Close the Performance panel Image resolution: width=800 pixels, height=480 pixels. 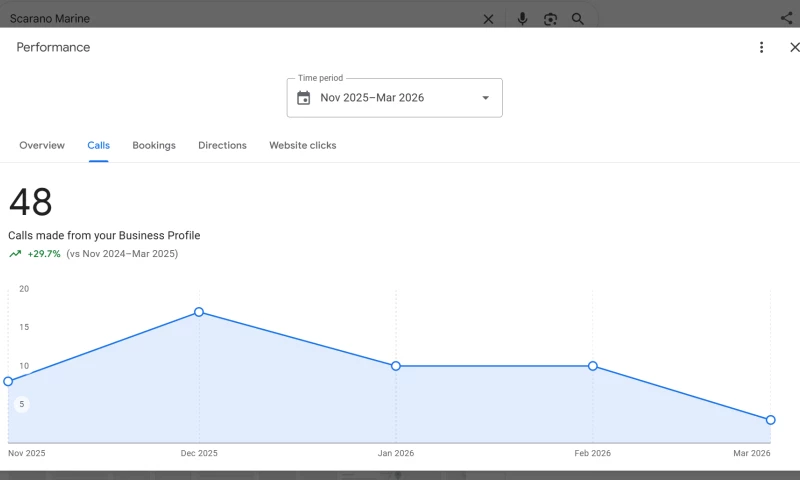point(794,47)
